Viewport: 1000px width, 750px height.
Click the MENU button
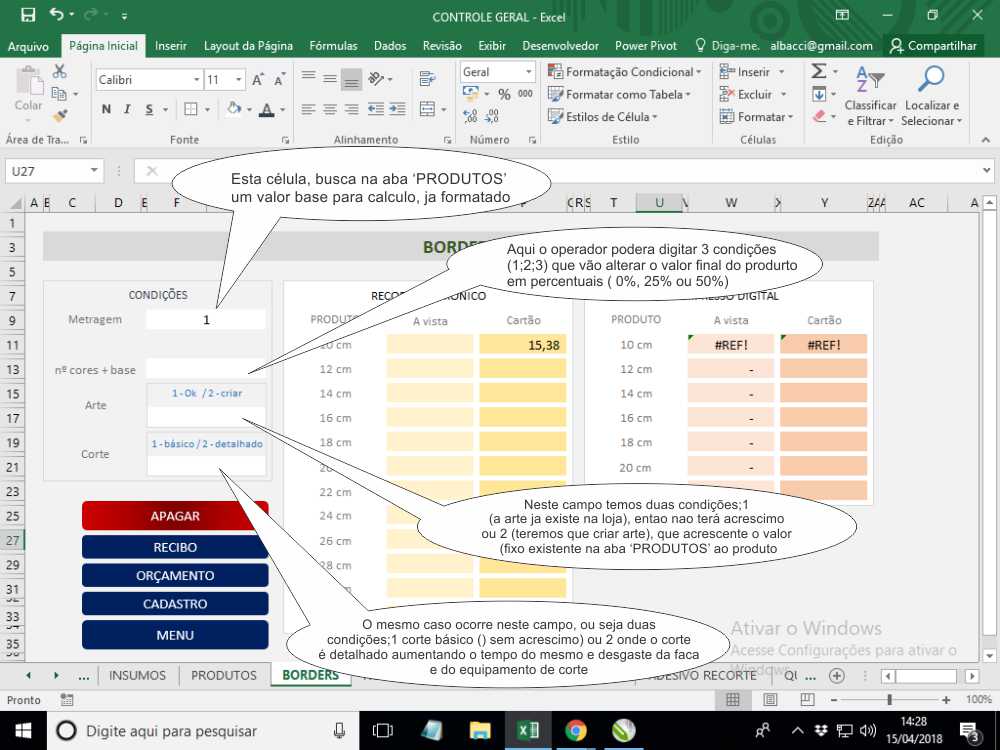[x=175, y=635]
